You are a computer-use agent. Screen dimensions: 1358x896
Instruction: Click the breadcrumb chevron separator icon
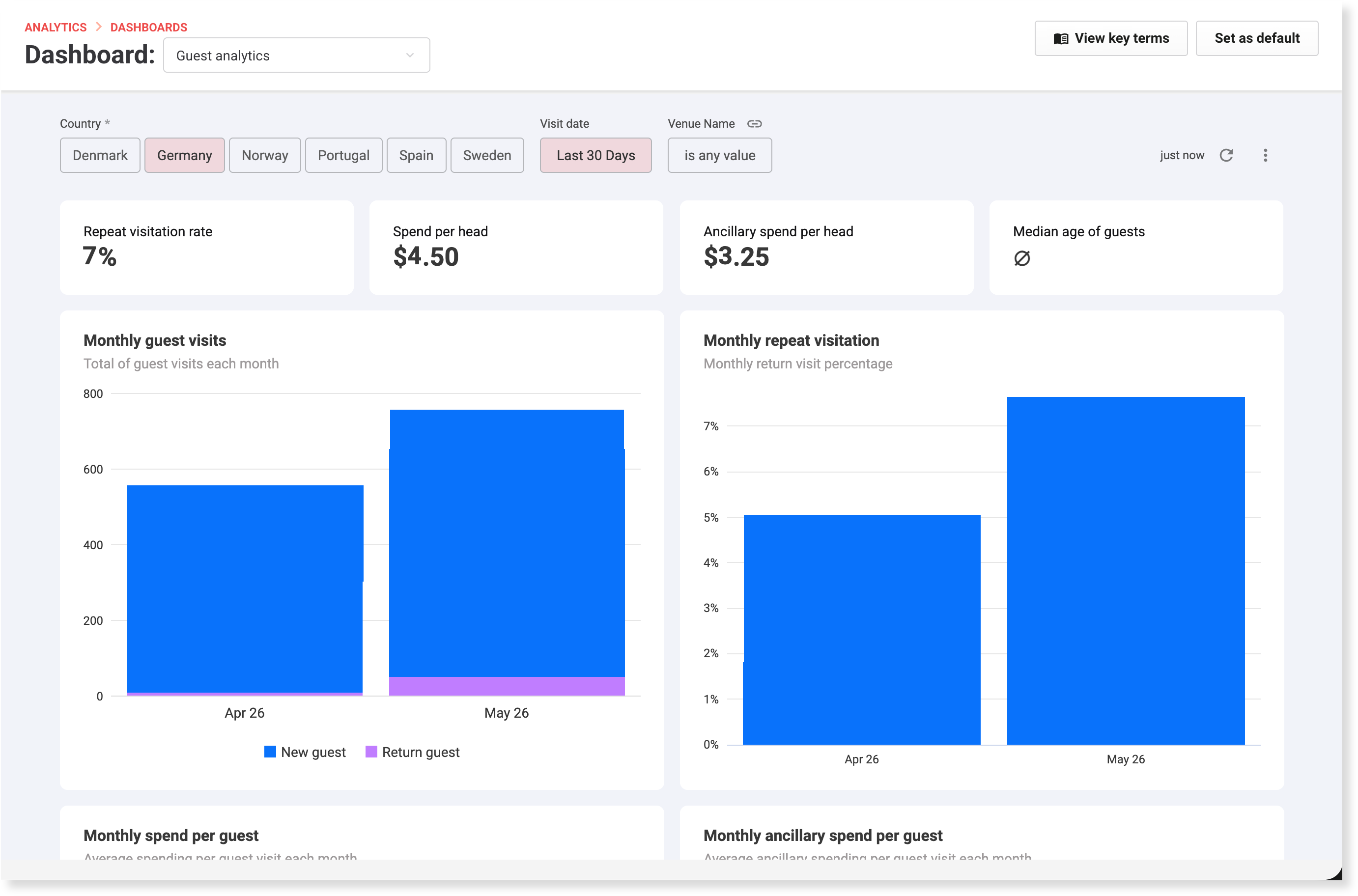[99, 27]
